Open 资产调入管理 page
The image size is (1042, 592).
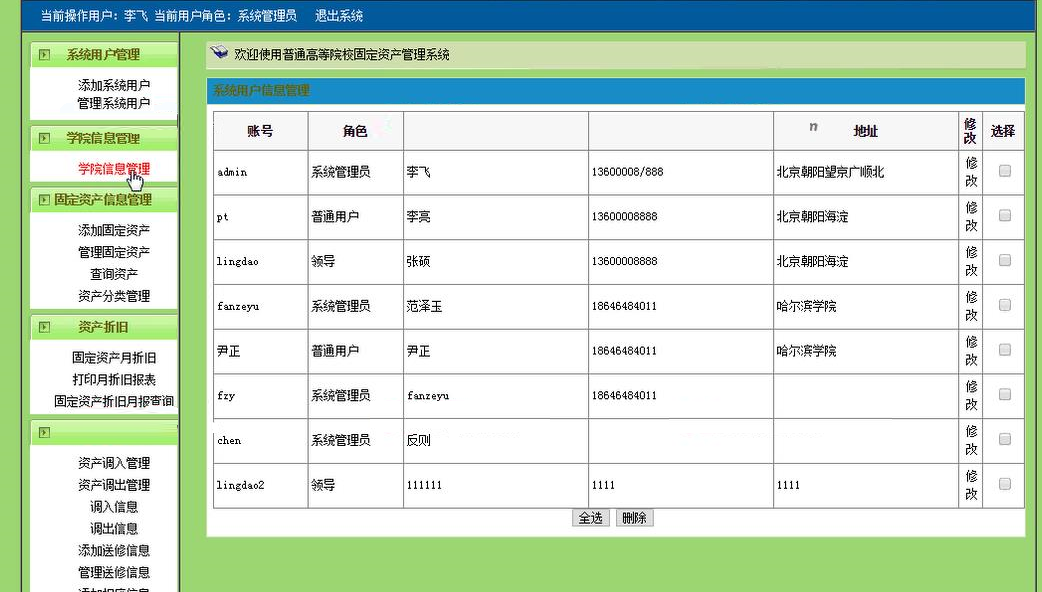(114, 462)
